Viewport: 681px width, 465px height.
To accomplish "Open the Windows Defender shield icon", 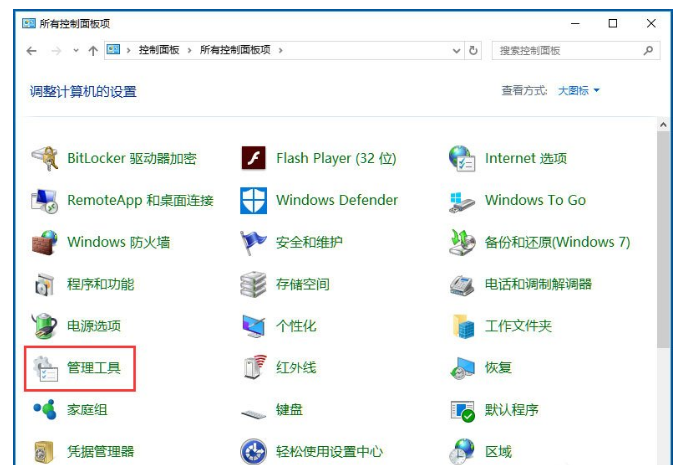I will point(253,200).
